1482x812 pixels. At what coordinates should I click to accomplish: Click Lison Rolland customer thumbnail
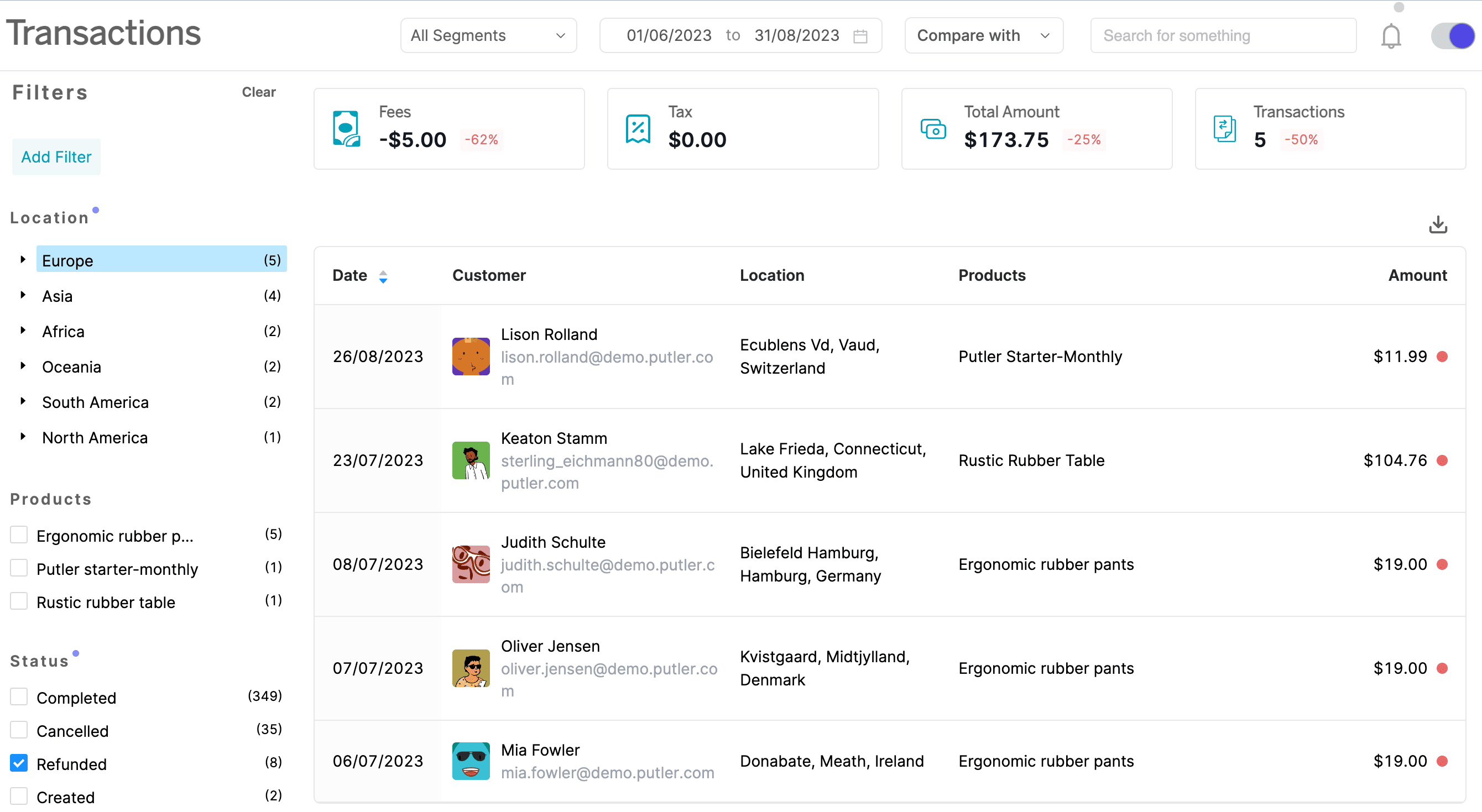[471, 357]
